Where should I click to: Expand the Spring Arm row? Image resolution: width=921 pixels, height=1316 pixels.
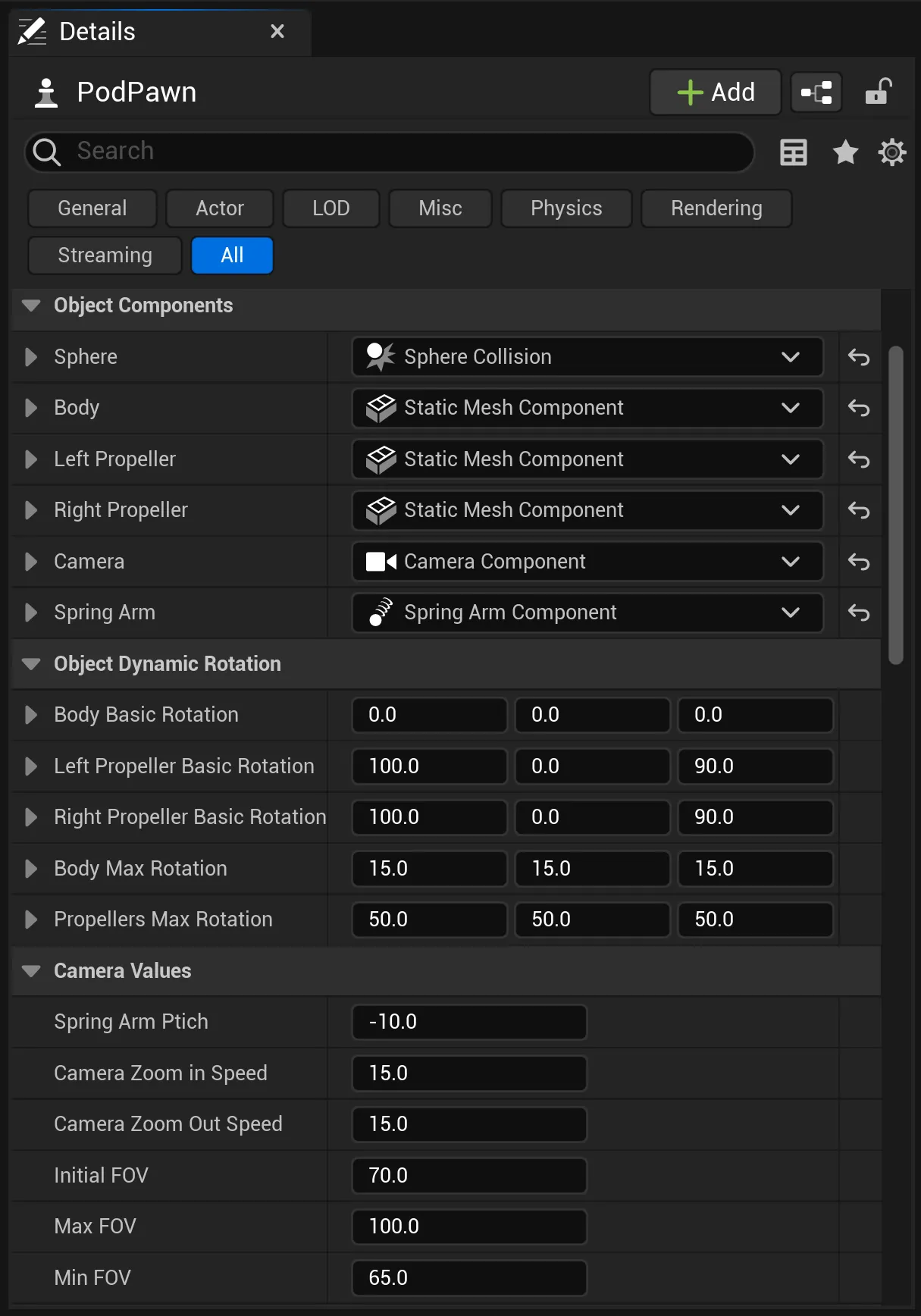[x=31, y=613]
